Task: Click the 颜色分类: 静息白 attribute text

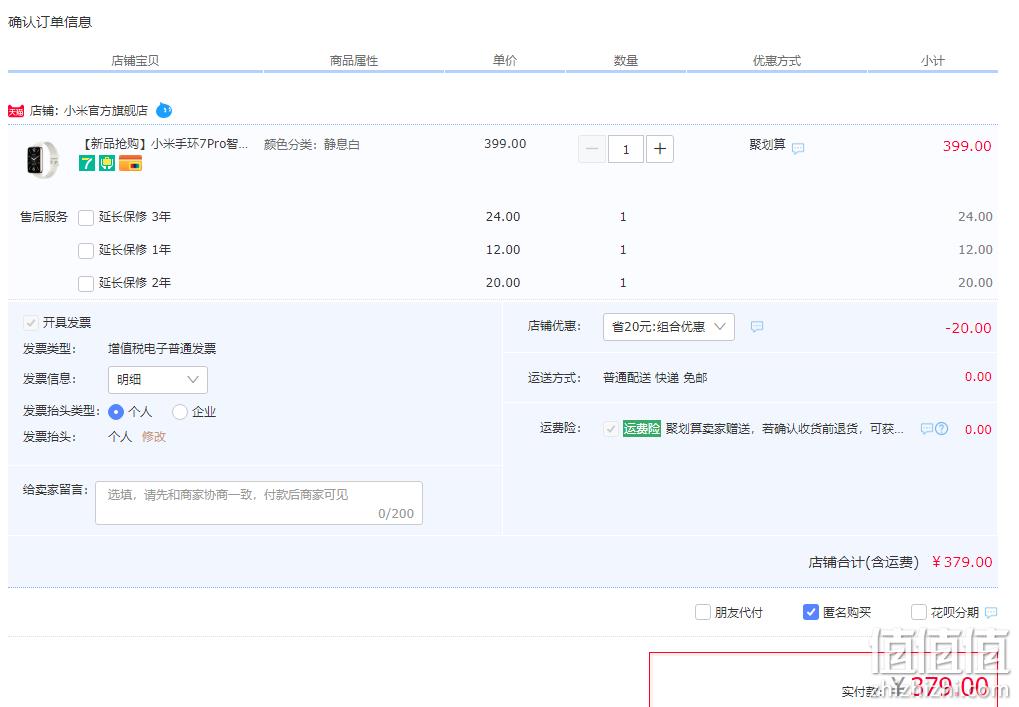Action: point(311,144)
